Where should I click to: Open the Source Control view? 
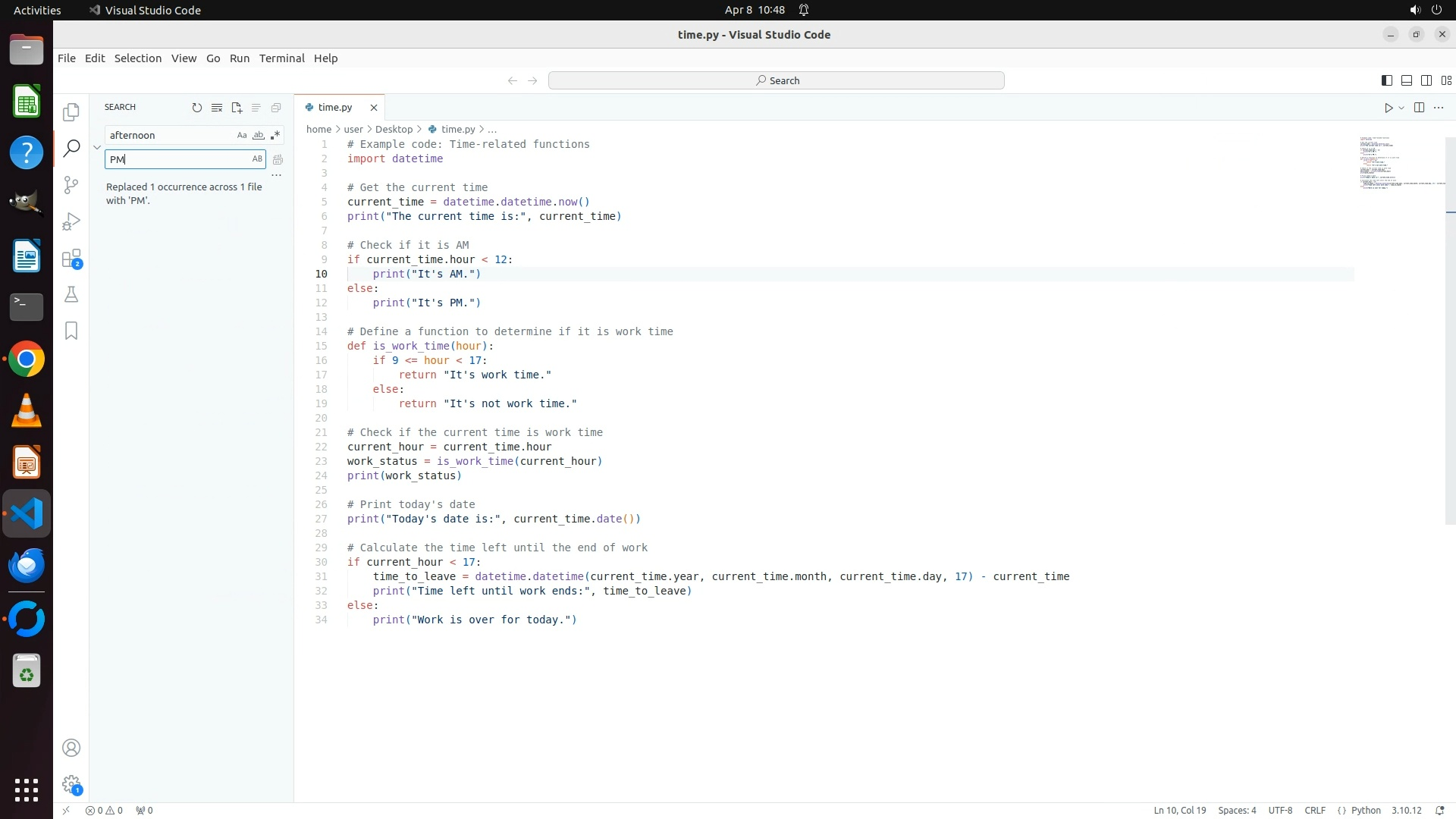pyautogui.click(x=71, y=185)
